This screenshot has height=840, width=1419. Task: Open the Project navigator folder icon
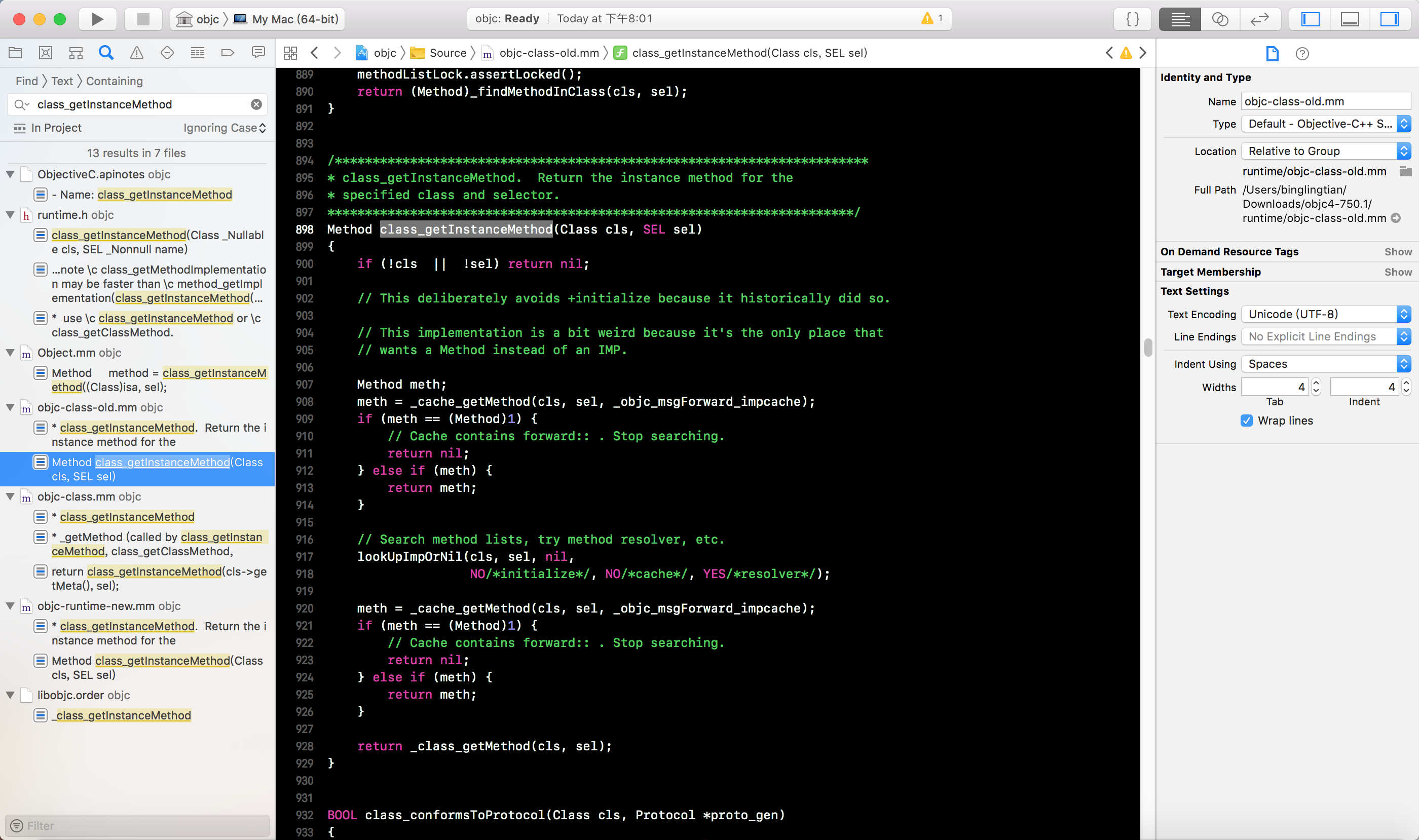tap(15, 53)
